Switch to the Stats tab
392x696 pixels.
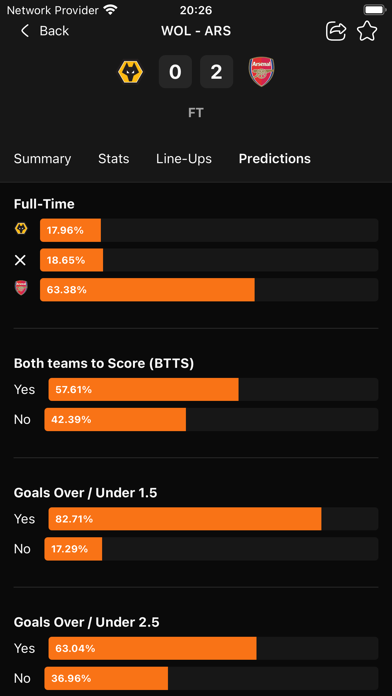pos(114,158)
